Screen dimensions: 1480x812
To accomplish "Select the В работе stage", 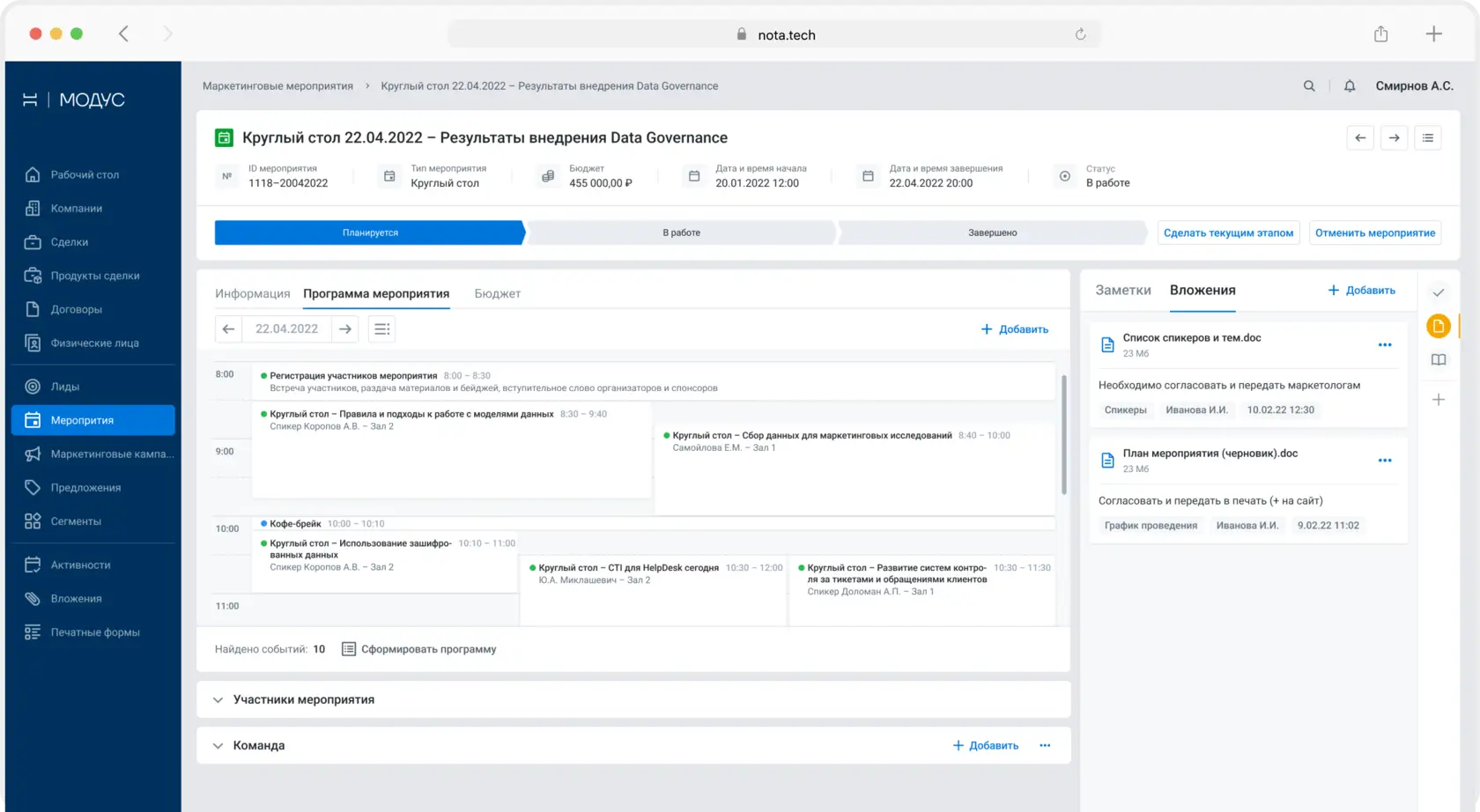I will point(682,233).
